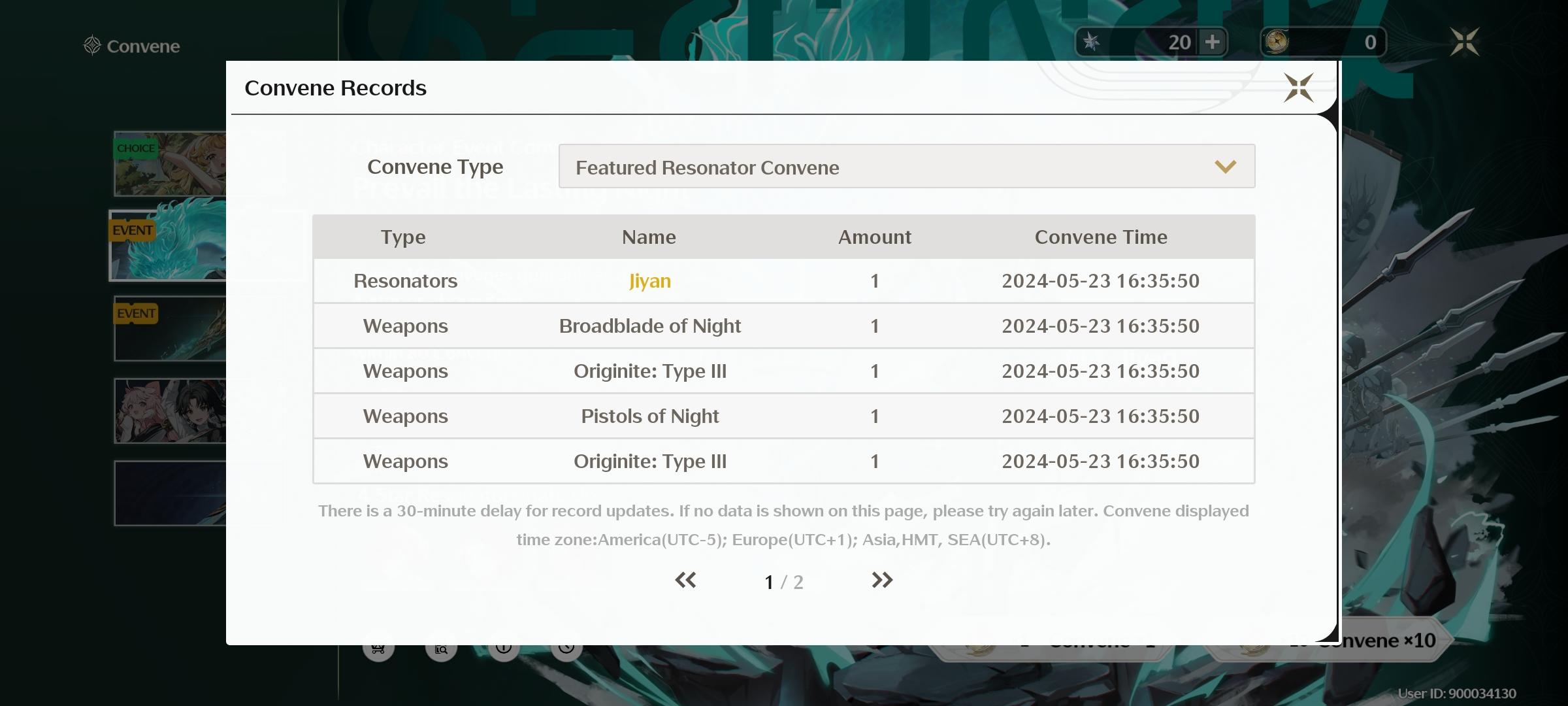Viewport: 1568px width, 706px height.
Task: Select the second EVENT weapon banner
Action: pyautogui.click(x=170, y=329)
